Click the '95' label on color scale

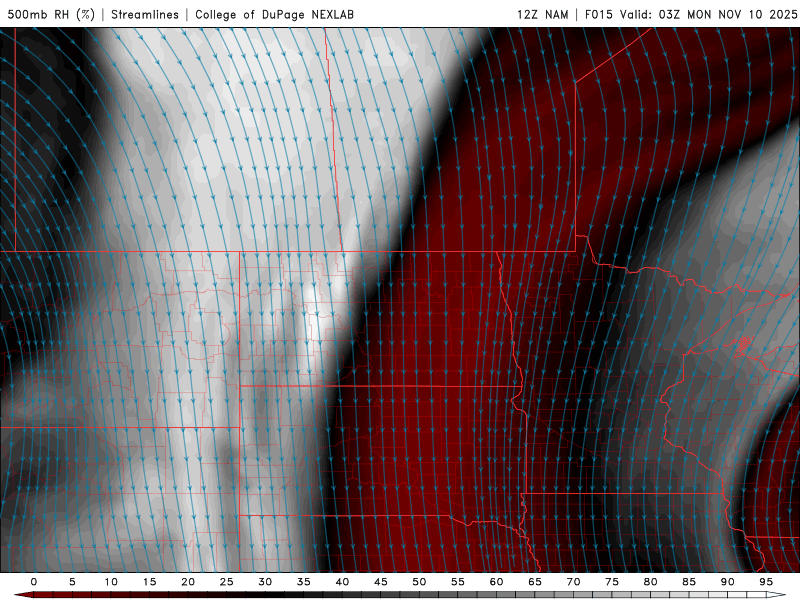(766, 582)
